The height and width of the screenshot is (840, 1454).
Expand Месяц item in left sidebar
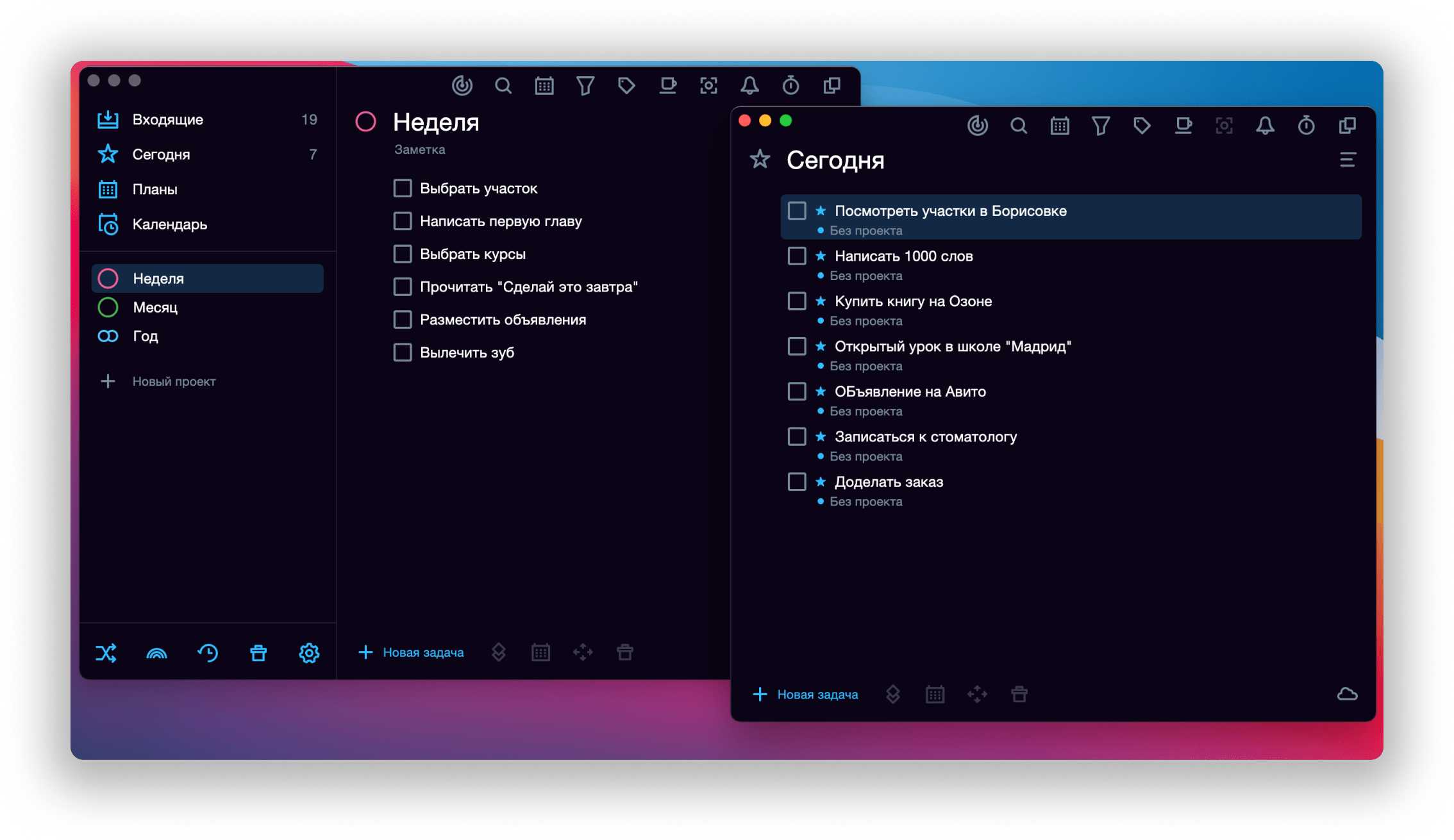pyautogui.click(x=156, y=307)
